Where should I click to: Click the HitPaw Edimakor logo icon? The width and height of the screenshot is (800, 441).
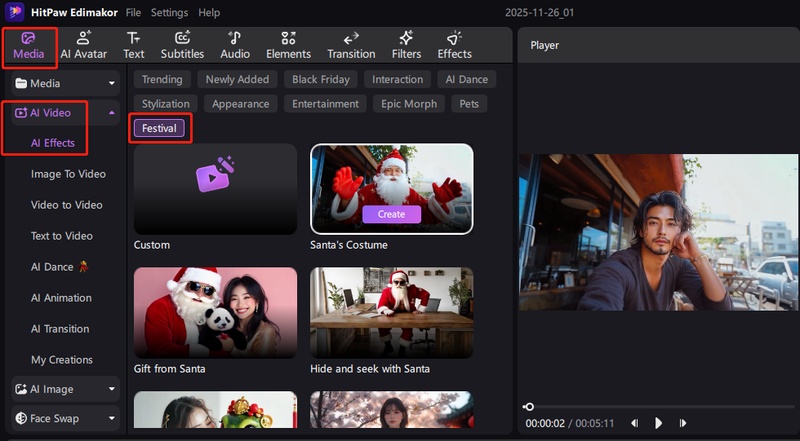point(14,12)
